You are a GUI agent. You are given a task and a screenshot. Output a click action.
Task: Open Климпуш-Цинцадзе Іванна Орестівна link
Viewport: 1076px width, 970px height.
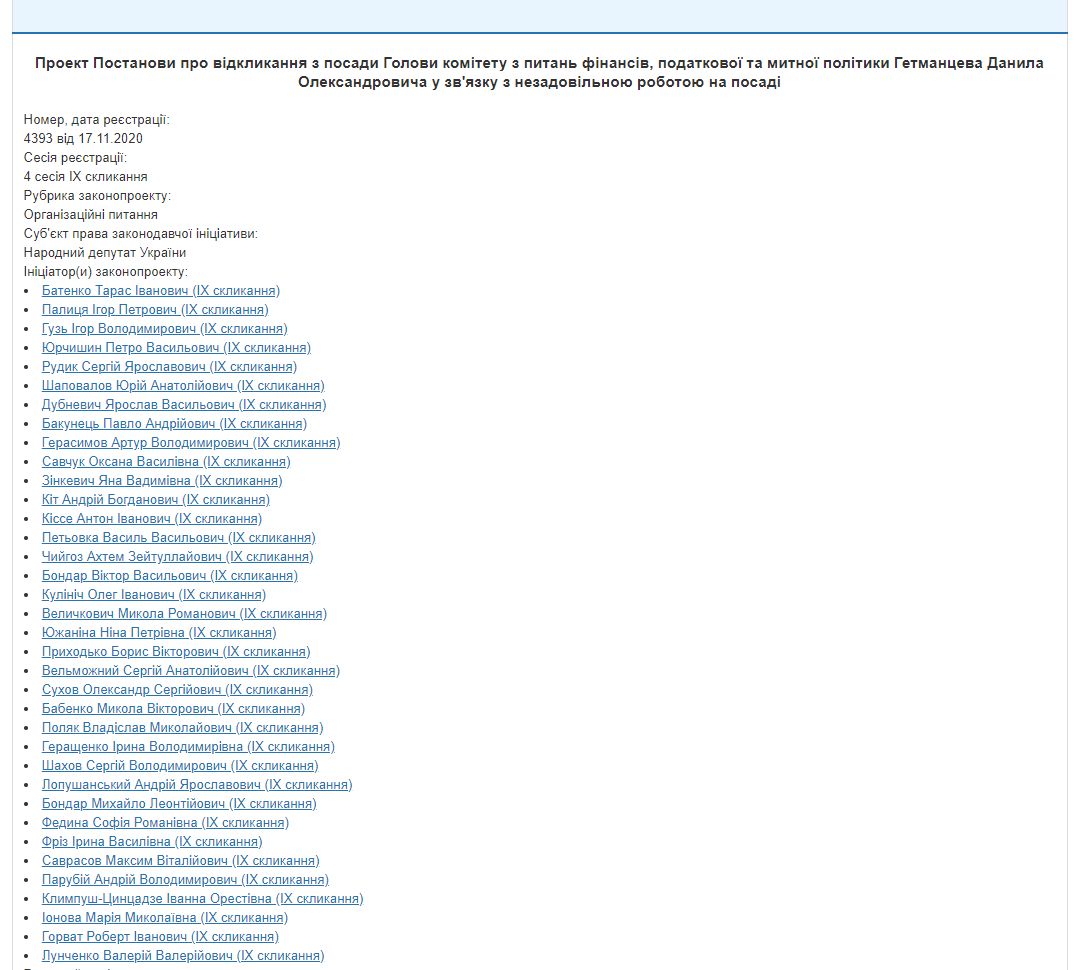point(202,899)
